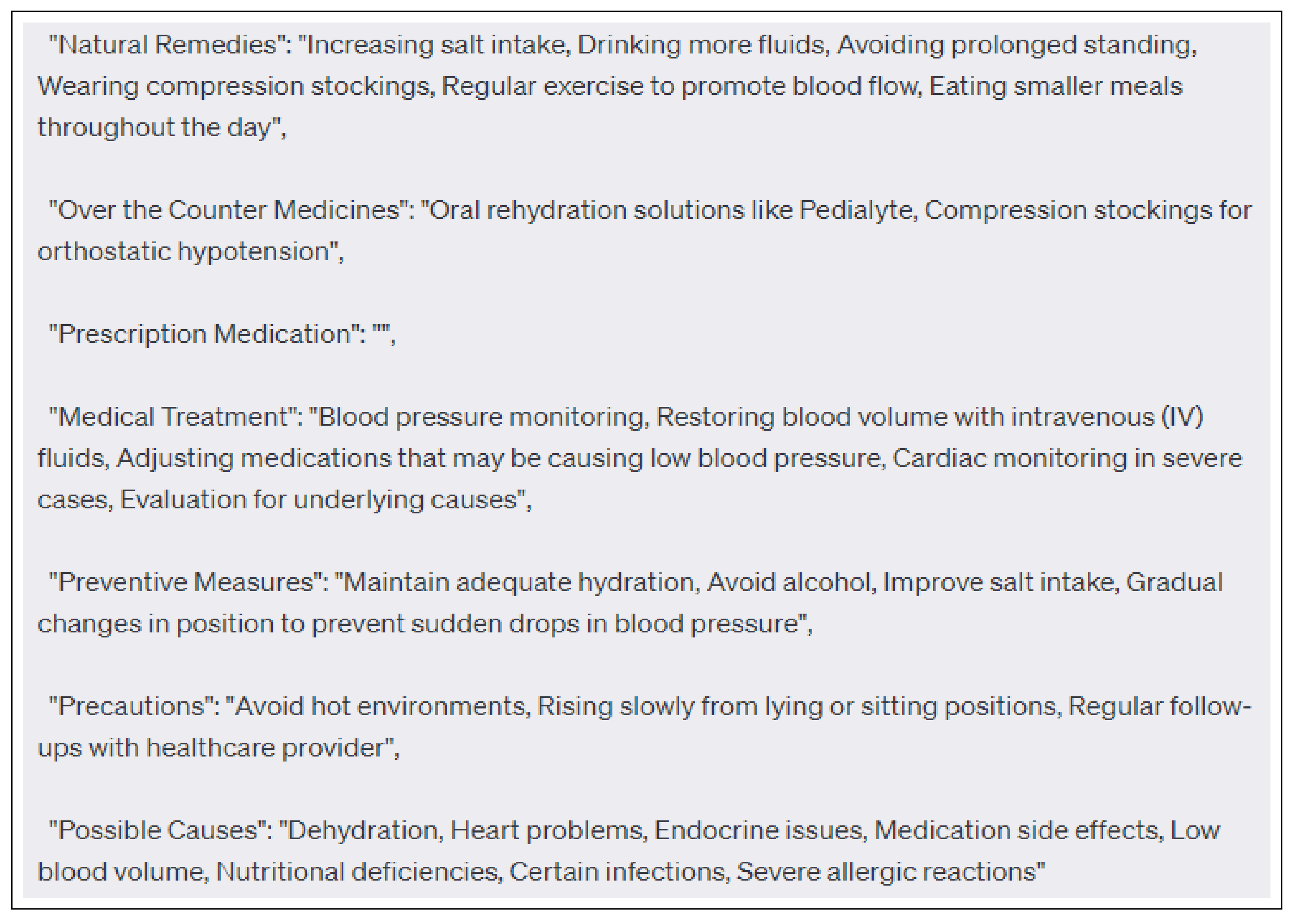Click the "Prescription Medication" key text
Image resolution: width=1295 pixels, height=924 pixels.
pyautogui.click(x=204, y=334)
